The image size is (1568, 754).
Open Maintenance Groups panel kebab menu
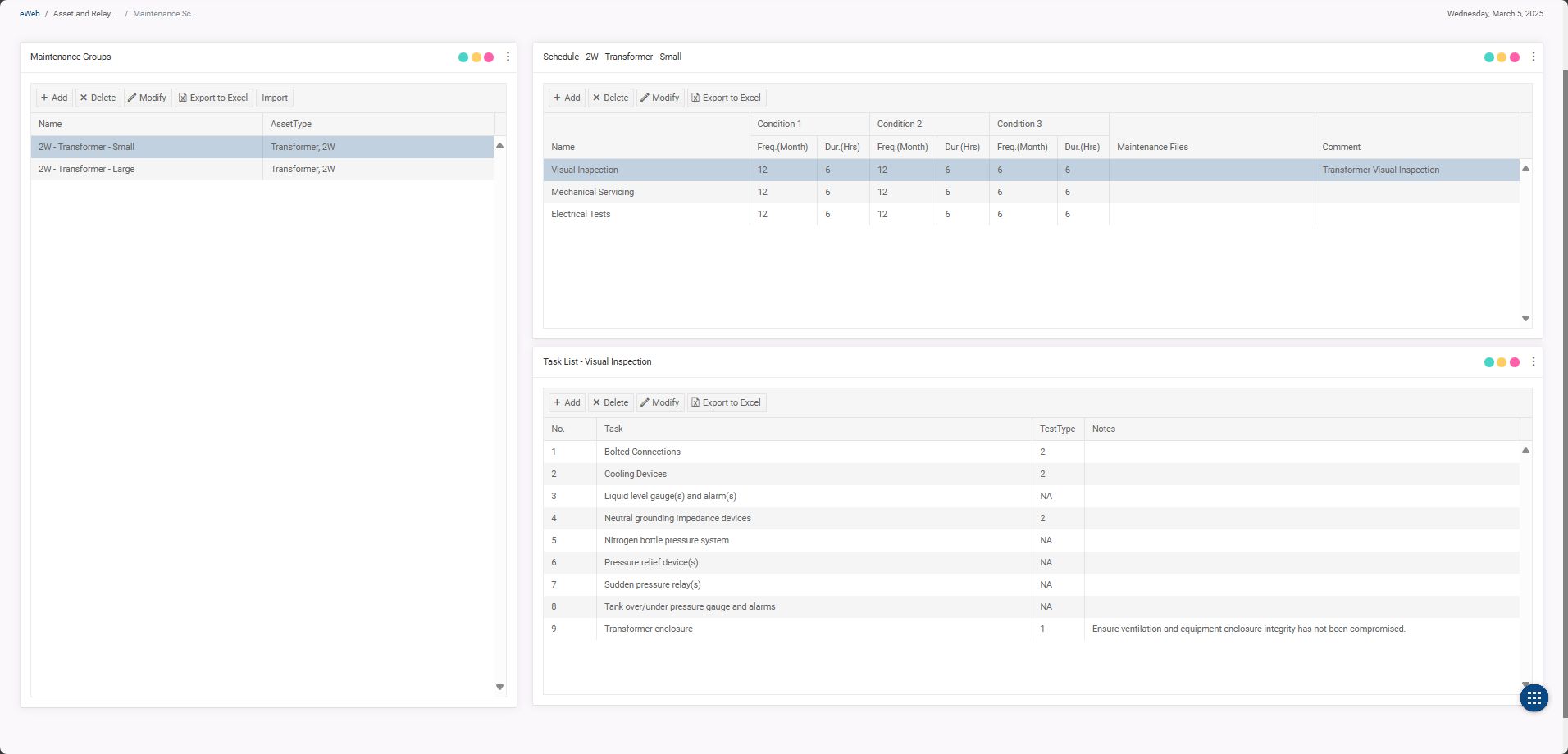pos(508,57)
